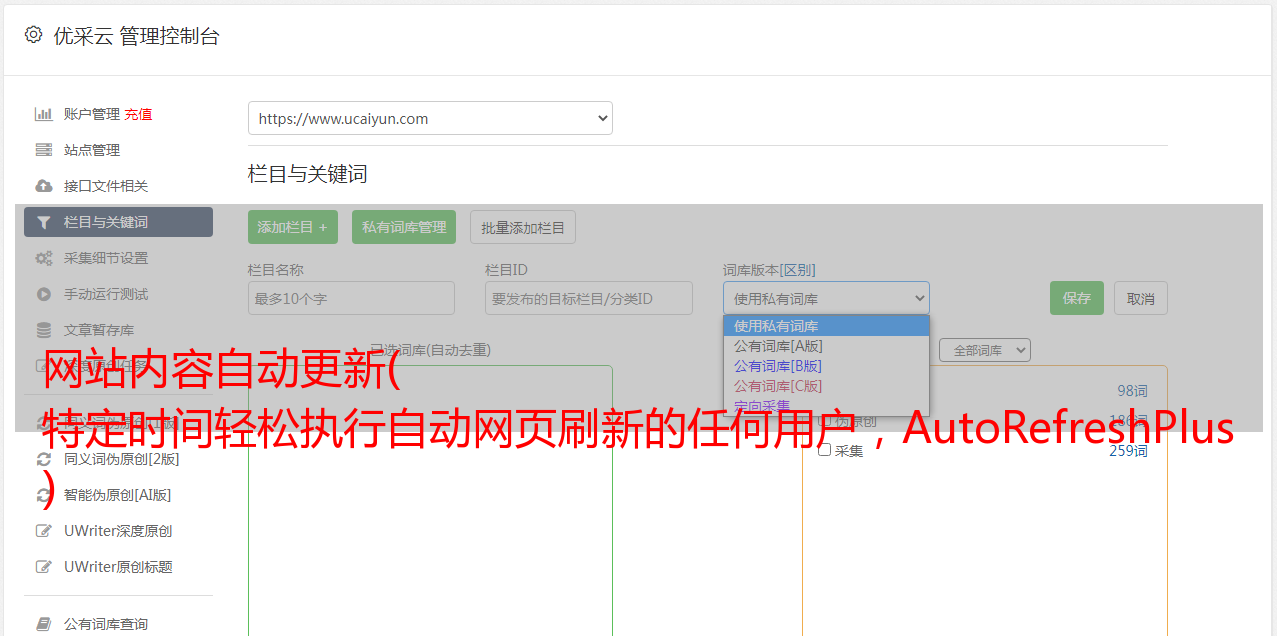Open UWriter原创标题 in the sidebar
This screenshot has width=1277, height=636.
click(x=118, y=567)
